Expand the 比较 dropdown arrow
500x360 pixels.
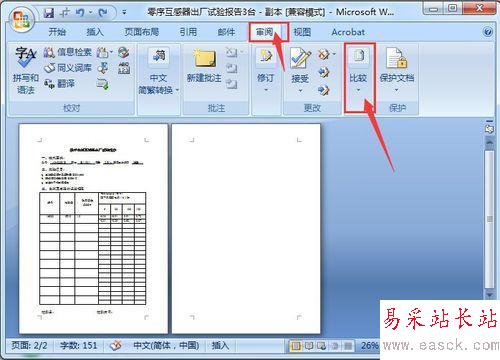coord(358,90)
